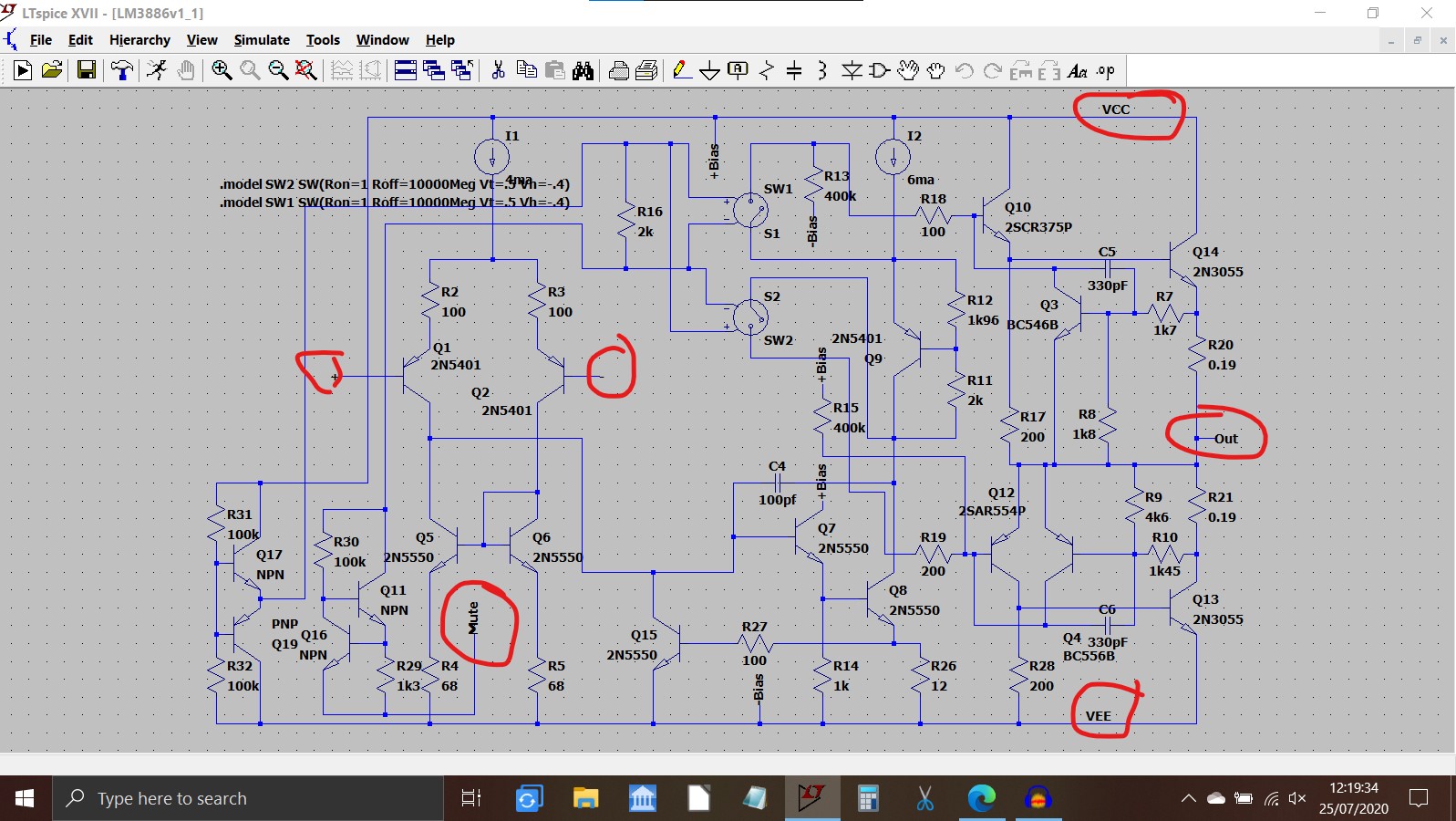Print the schematic with the Print icon
The width and height of the screenshot is (1456, 821).
[x=647, y=70]
